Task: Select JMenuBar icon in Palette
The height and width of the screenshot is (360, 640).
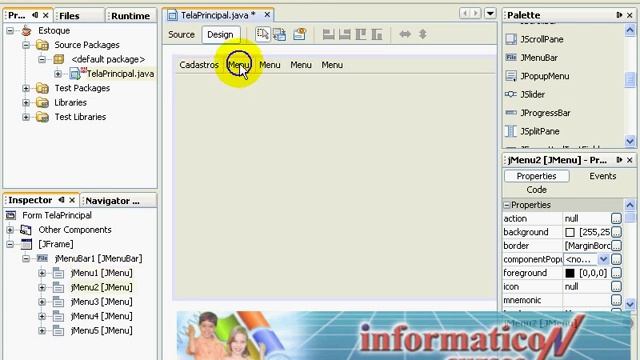Action: pyautogui.click(x=511, y=58)
